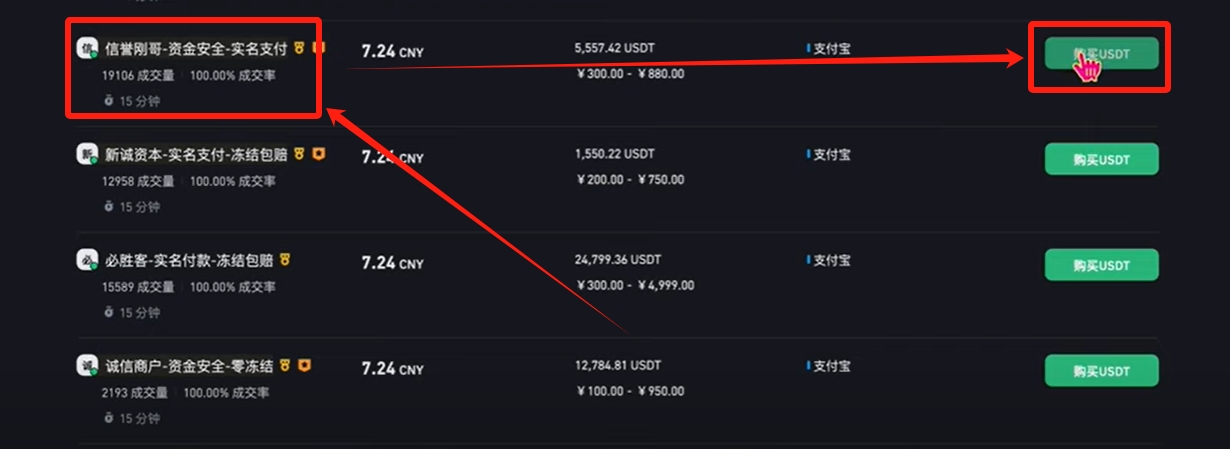
Task: Click yellow verified badge beside 信誉刚哥 name
Action: coord(299,48)
